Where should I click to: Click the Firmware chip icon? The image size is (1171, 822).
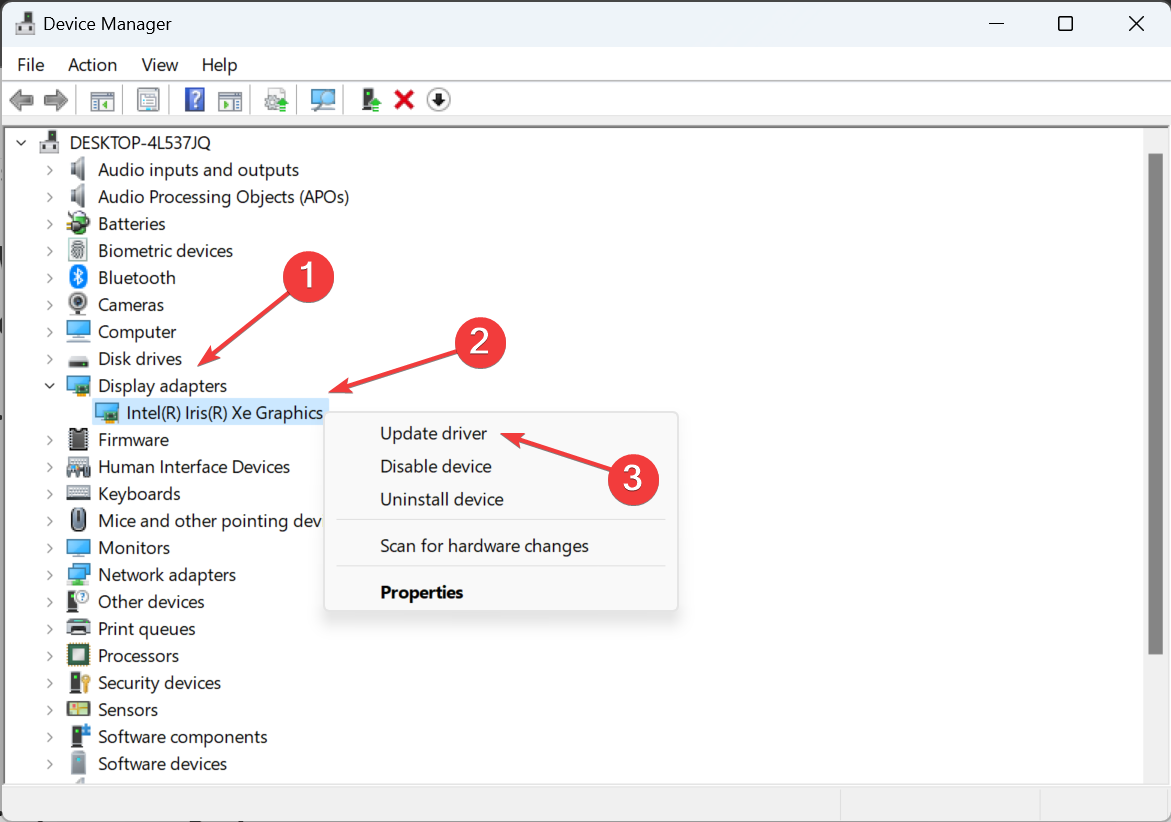pos(78,439)
